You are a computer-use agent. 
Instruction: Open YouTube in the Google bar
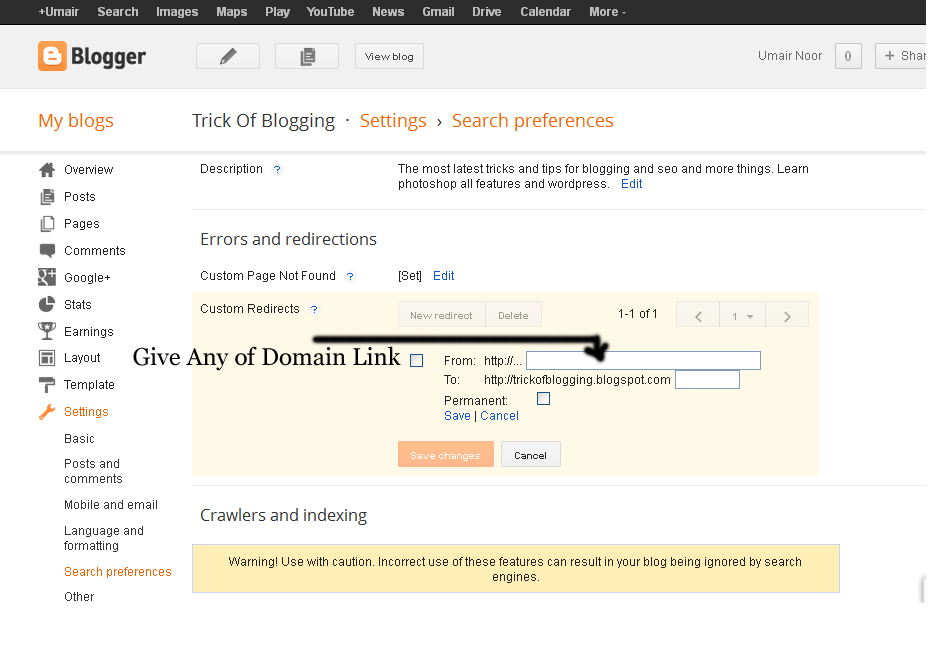pos(330,12)
